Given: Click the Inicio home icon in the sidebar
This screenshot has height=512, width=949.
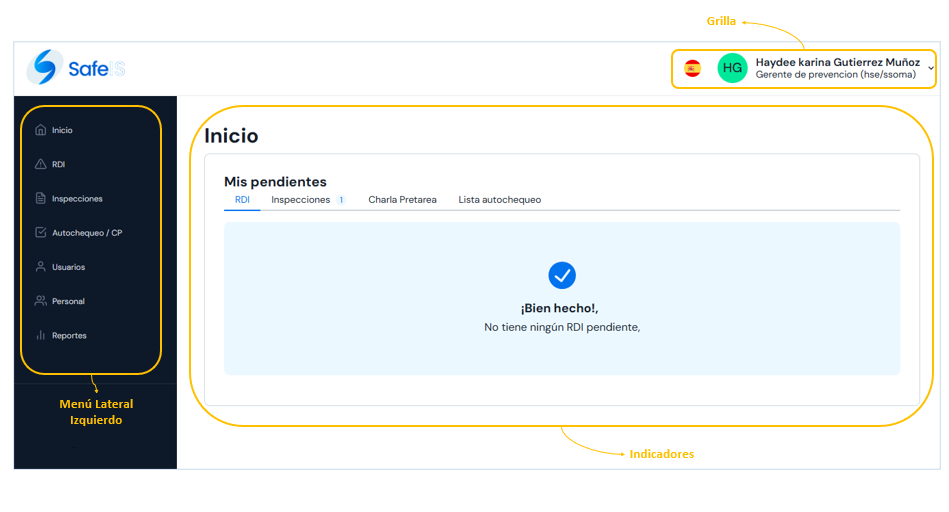Looking at the screenshot, I should [41, 130].
